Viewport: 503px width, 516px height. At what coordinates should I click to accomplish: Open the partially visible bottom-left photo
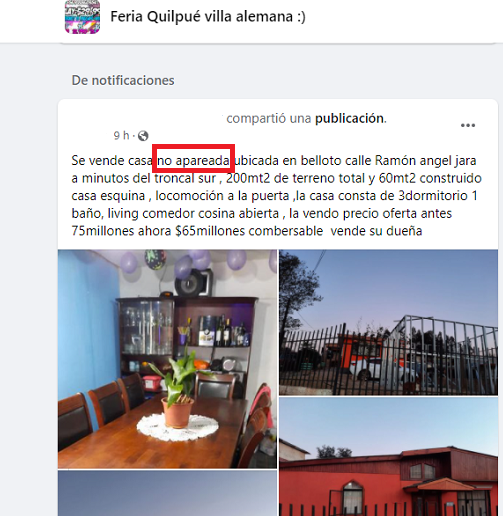point(167,493)
